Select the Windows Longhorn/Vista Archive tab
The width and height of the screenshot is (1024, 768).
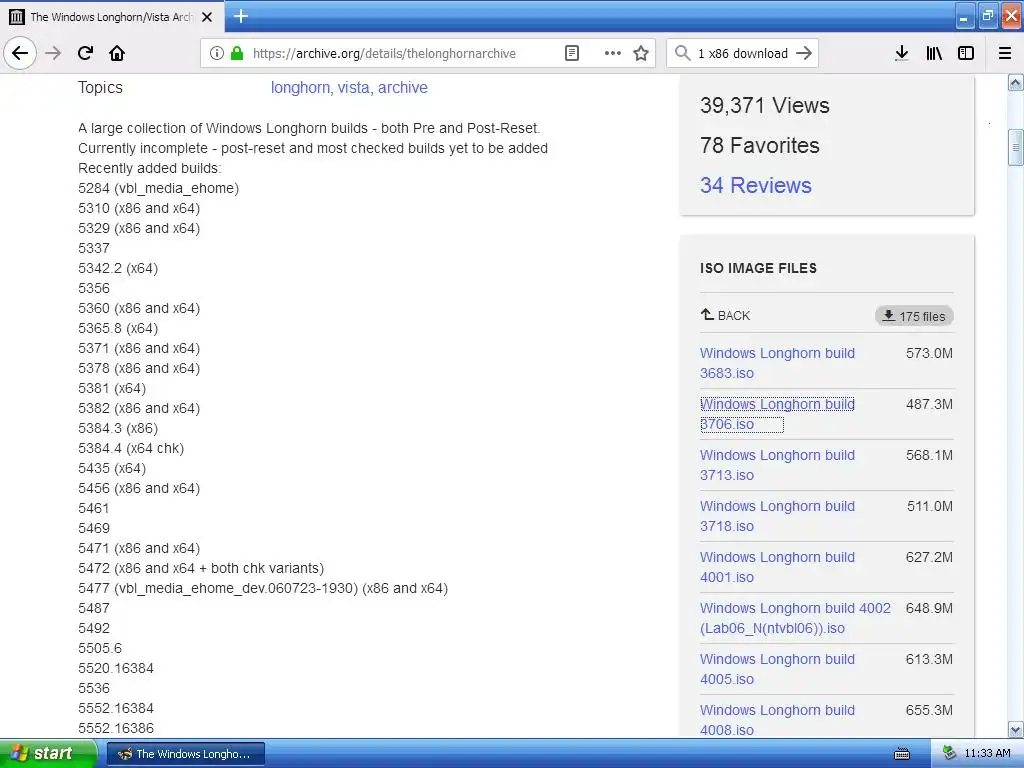[111, 17]
